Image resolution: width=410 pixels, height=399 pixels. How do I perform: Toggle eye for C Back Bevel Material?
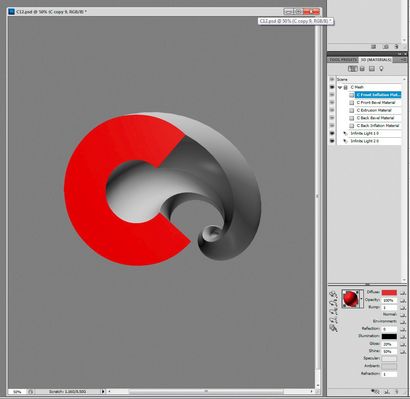[332, 118]
